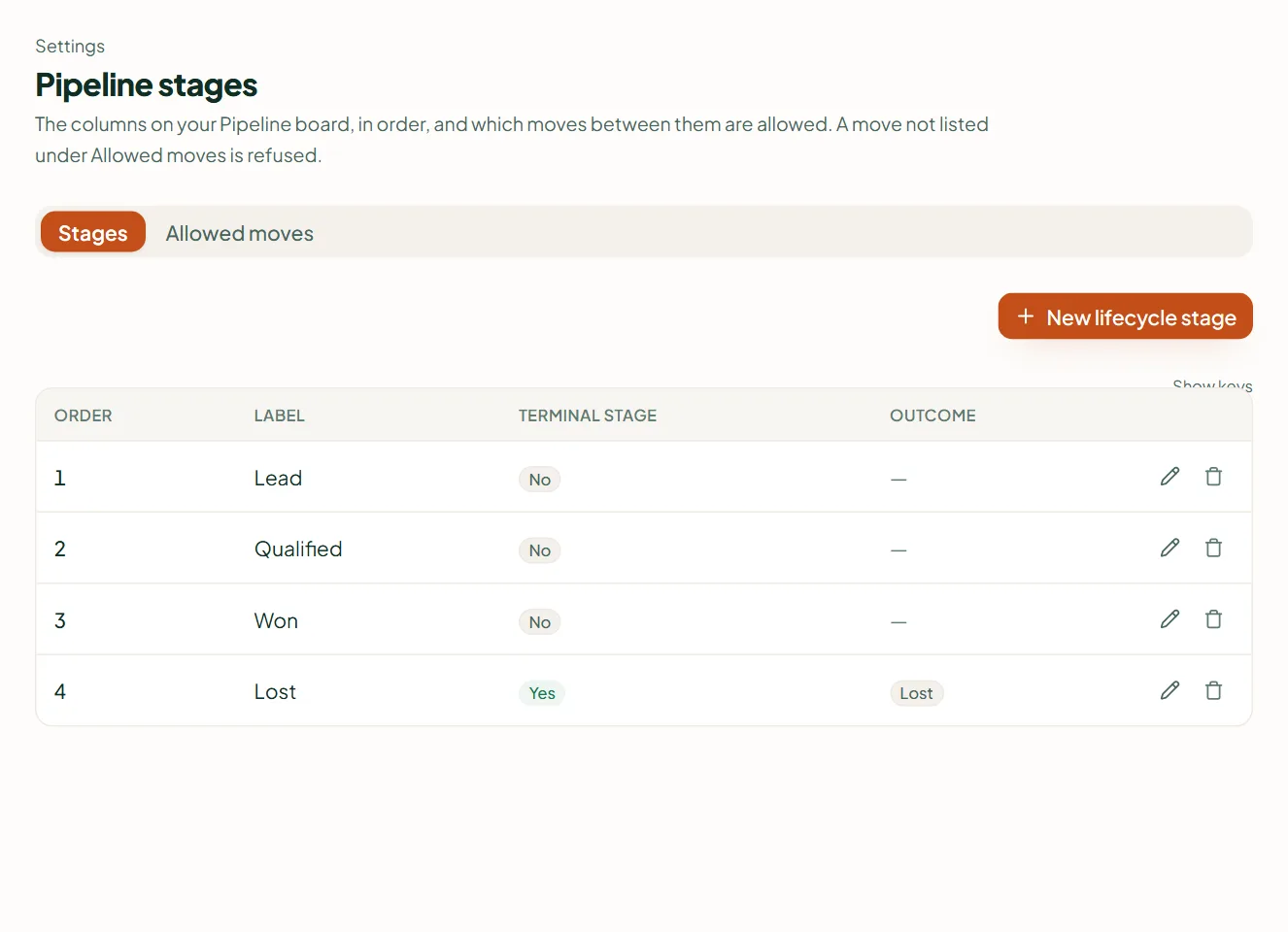Edit the Lead stage with the pencil icon
The height and width of the screenshot is (932, 1288).
pos(1169,477)
